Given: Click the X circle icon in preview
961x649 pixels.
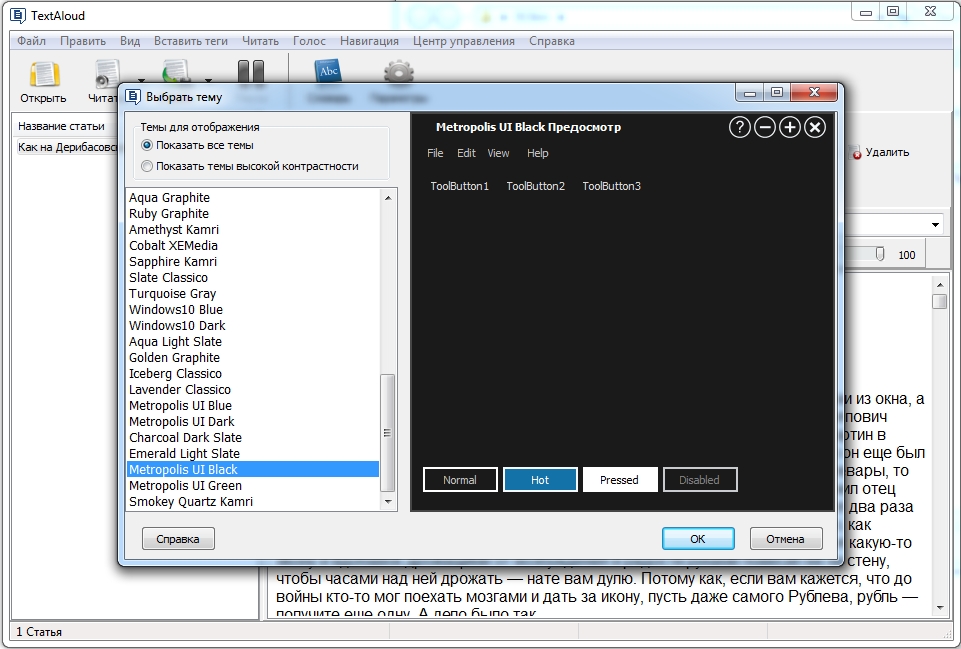Looking at the screenshot, I should point(815,127).
